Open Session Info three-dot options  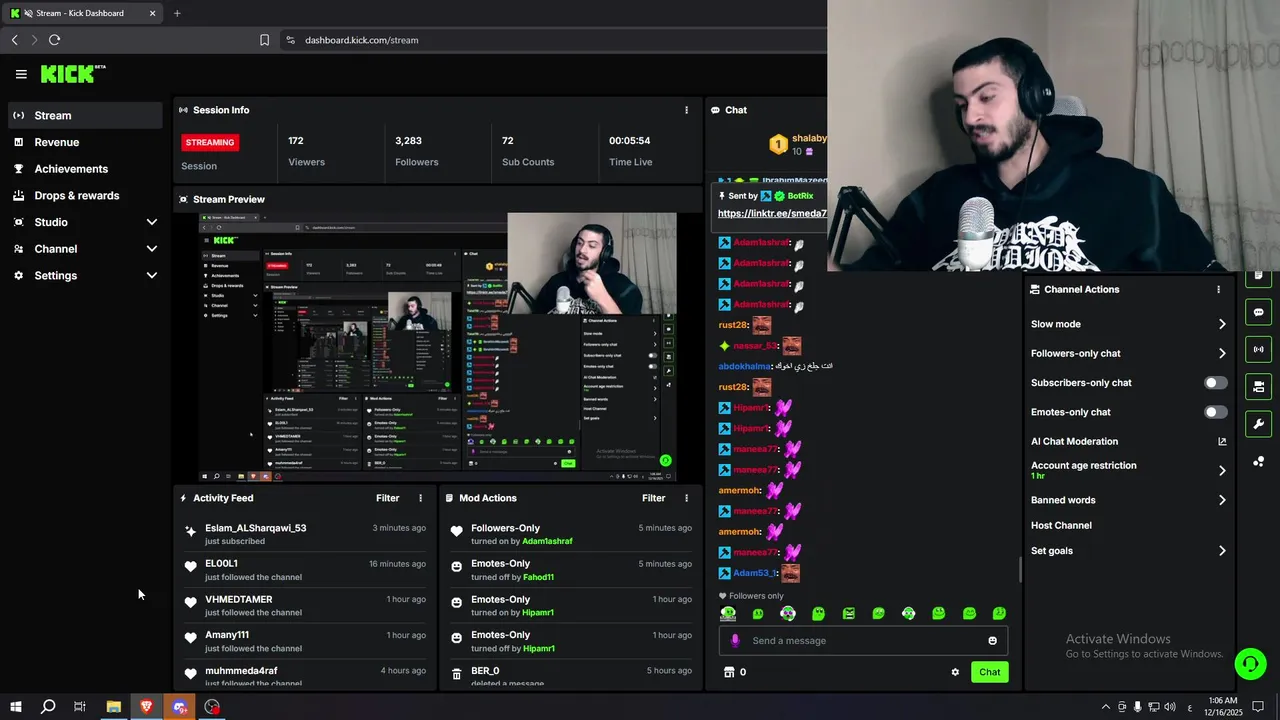(686, 110)
